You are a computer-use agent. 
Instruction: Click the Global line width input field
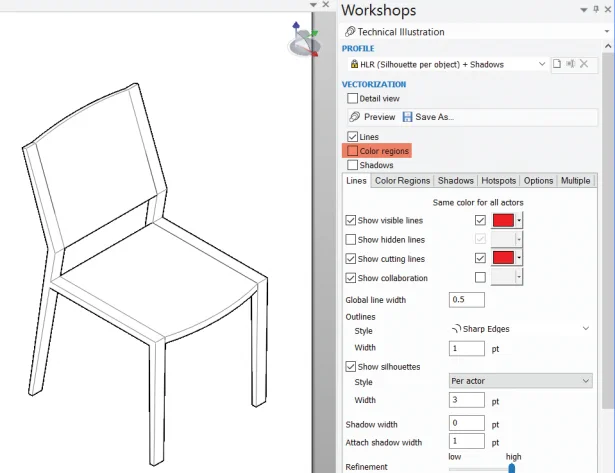(466, 300)
